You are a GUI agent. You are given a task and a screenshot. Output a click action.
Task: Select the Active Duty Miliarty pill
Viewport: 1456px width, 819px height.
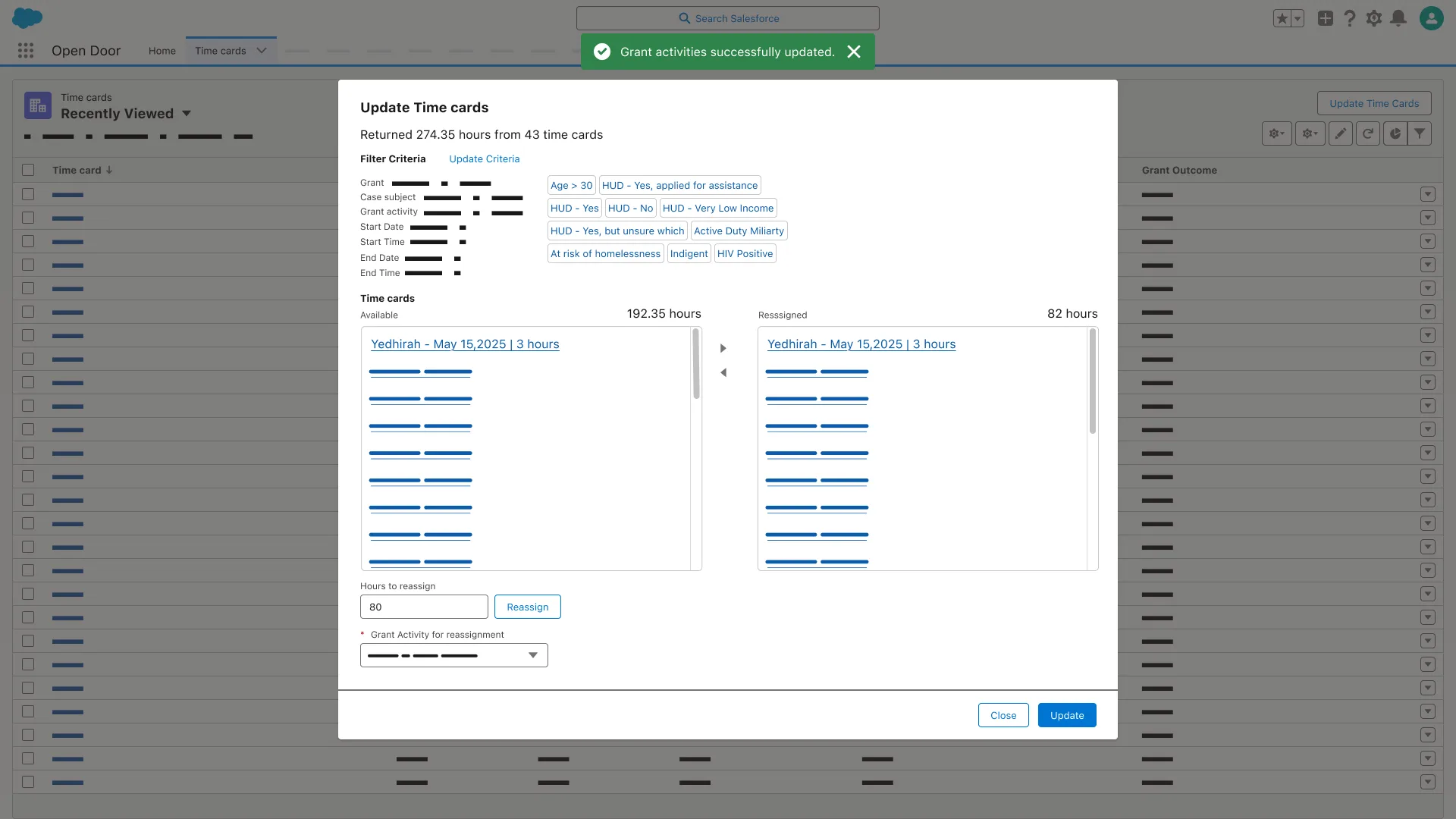739,231
